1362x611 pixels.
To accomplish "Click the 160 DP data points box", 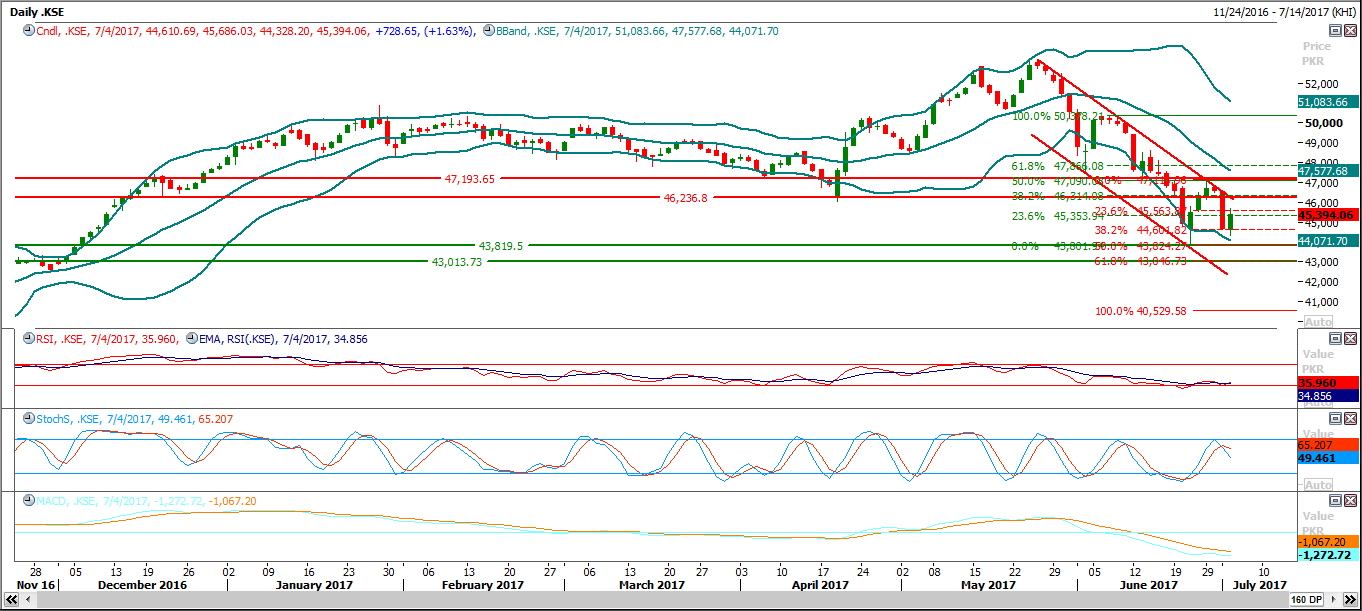I will 1306,600.
